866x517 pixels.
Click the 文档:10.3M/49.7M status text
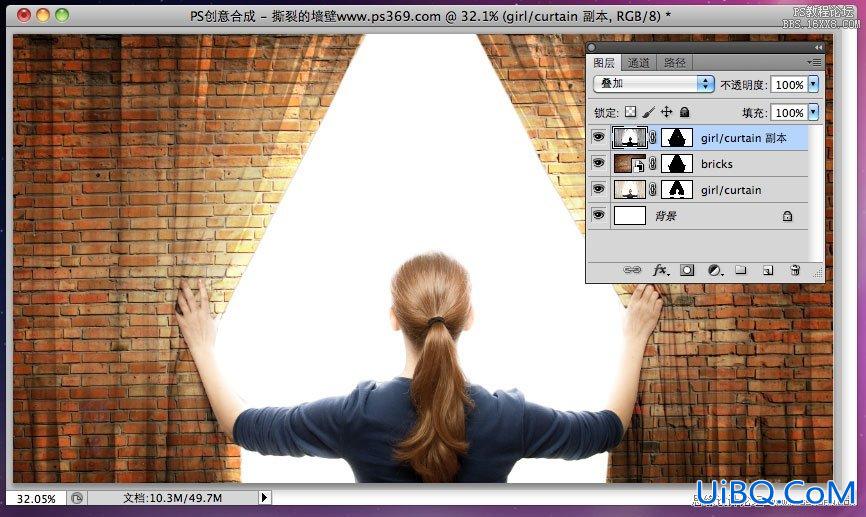(x=172, y=498)
